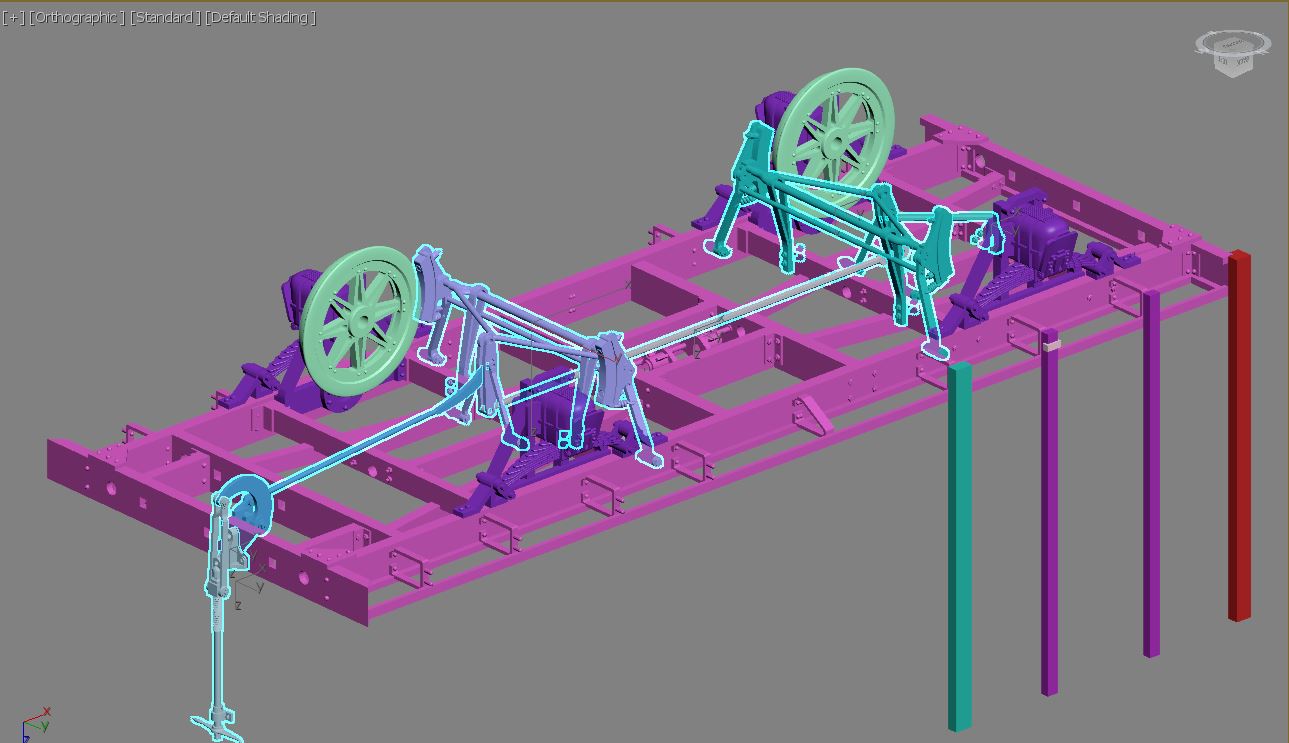Select the purple pillar with white band
This screenshot has width=1289, height=743.
(1049, 520)
